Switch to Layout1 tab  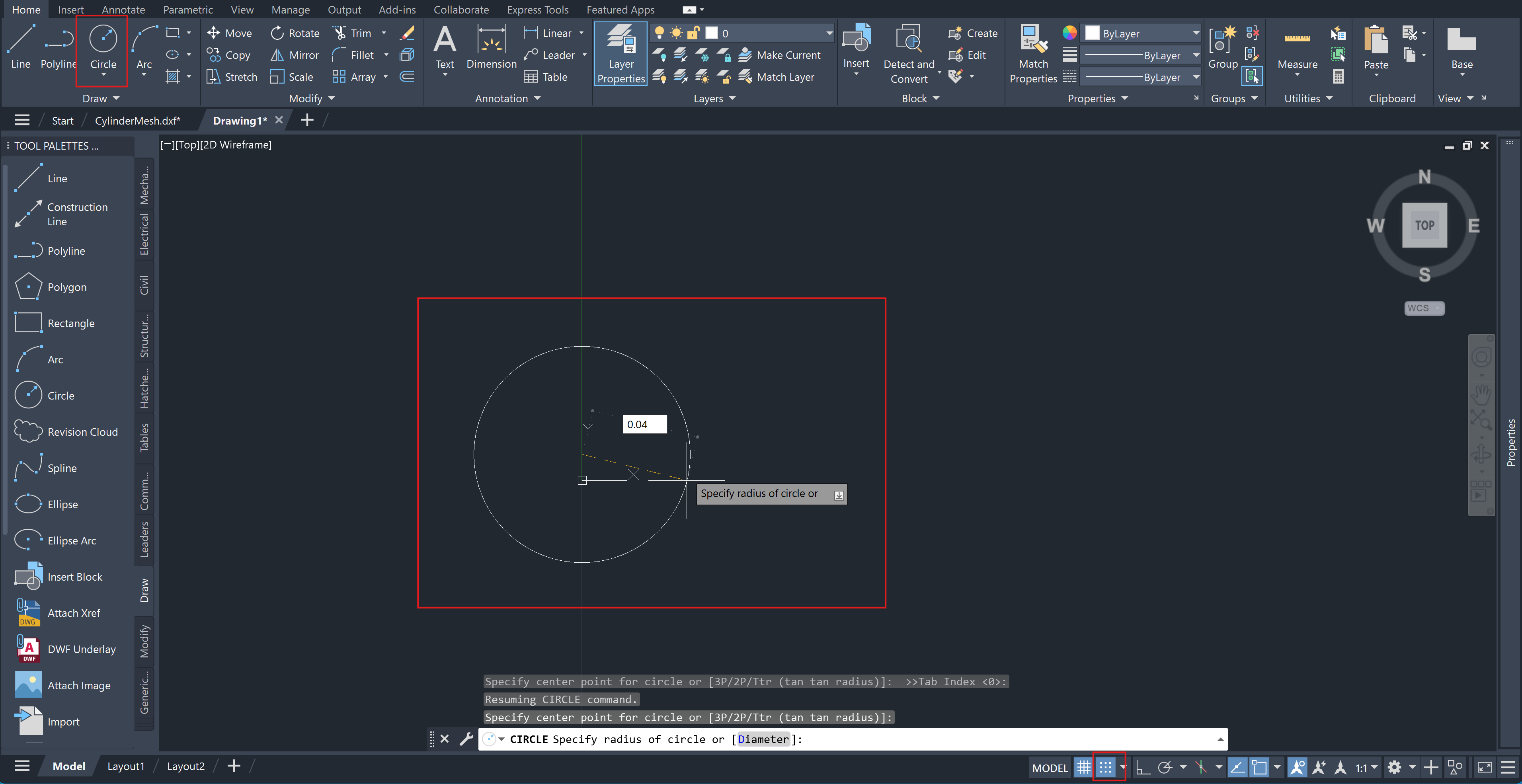coord(125,766)
